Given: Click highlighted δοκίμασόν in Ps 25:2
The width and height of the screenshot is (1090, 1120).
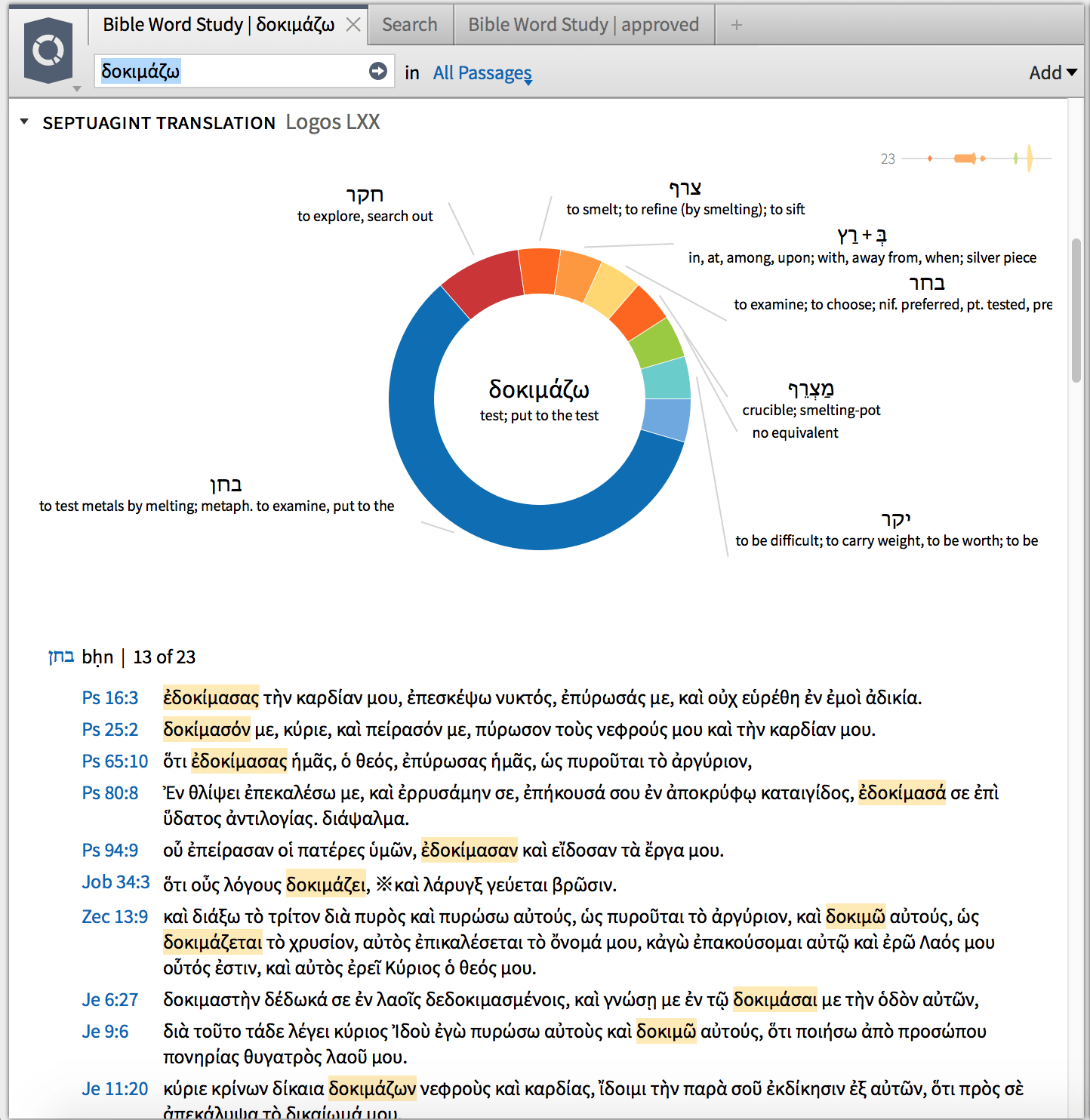Looking at the screenshot, I should coord(207,729).
